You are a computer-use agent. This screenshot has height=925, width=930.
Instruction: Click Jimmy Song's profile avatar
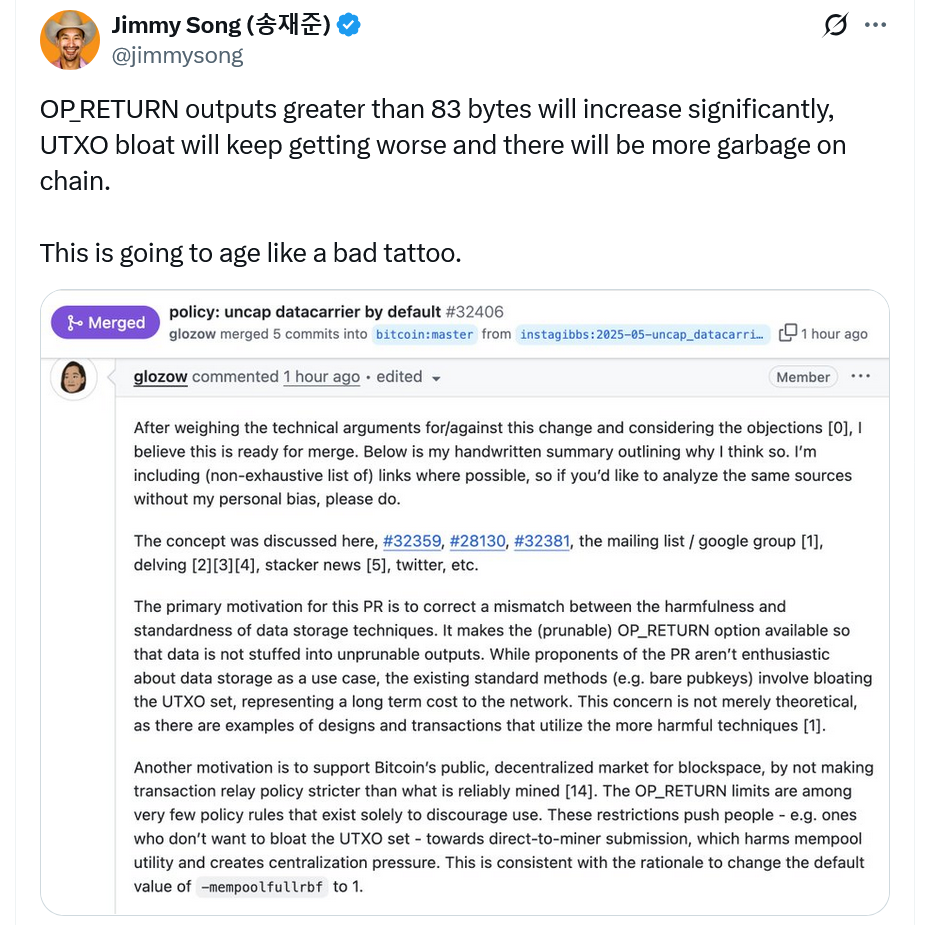coord(69,40)
